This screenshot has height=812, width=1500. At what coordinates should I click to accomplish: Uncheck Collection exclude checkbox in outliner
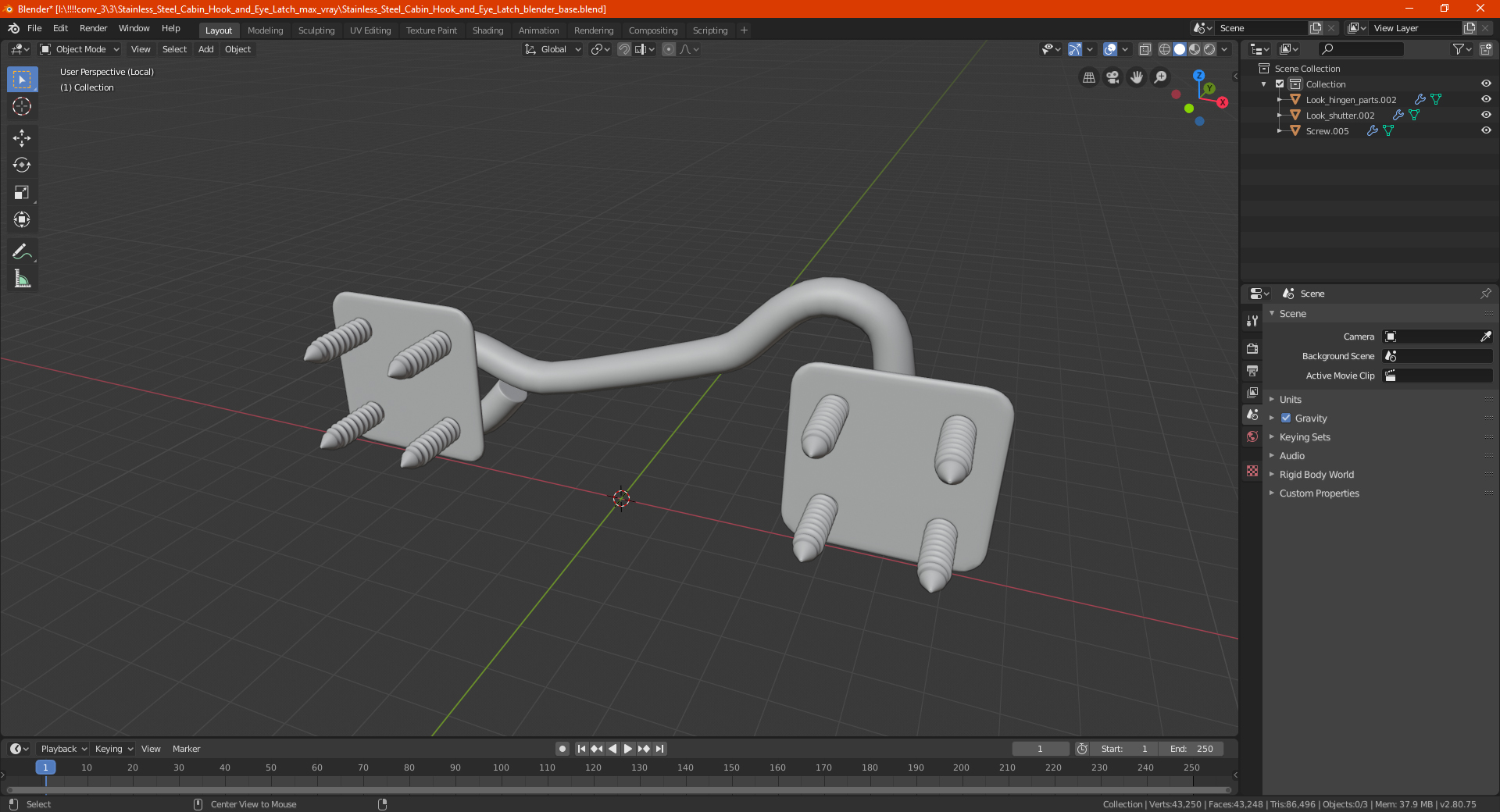point(1280,84)
